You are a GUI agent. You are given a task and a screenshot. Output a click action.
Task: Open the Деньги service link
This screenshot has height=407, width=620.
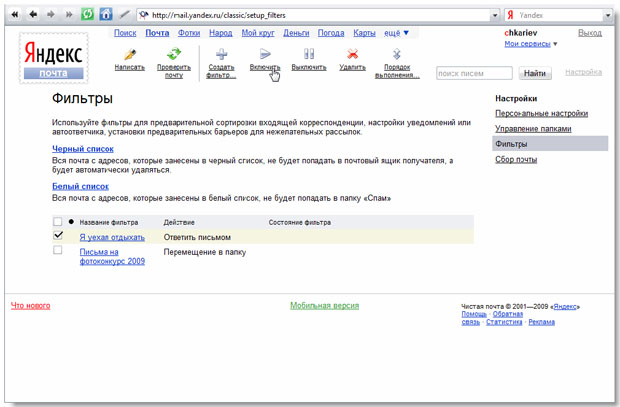(296, 33)
